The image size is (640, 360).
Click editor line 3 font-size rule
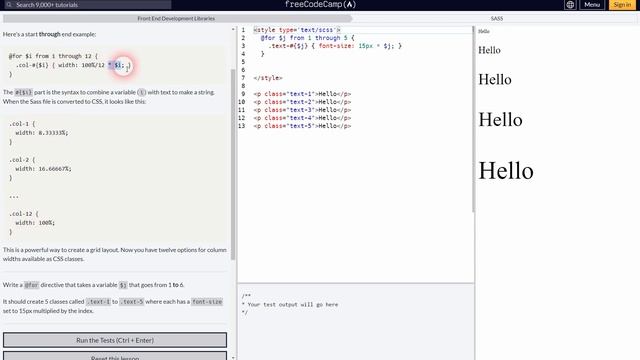pyautogui.click(x=335, y=46)
